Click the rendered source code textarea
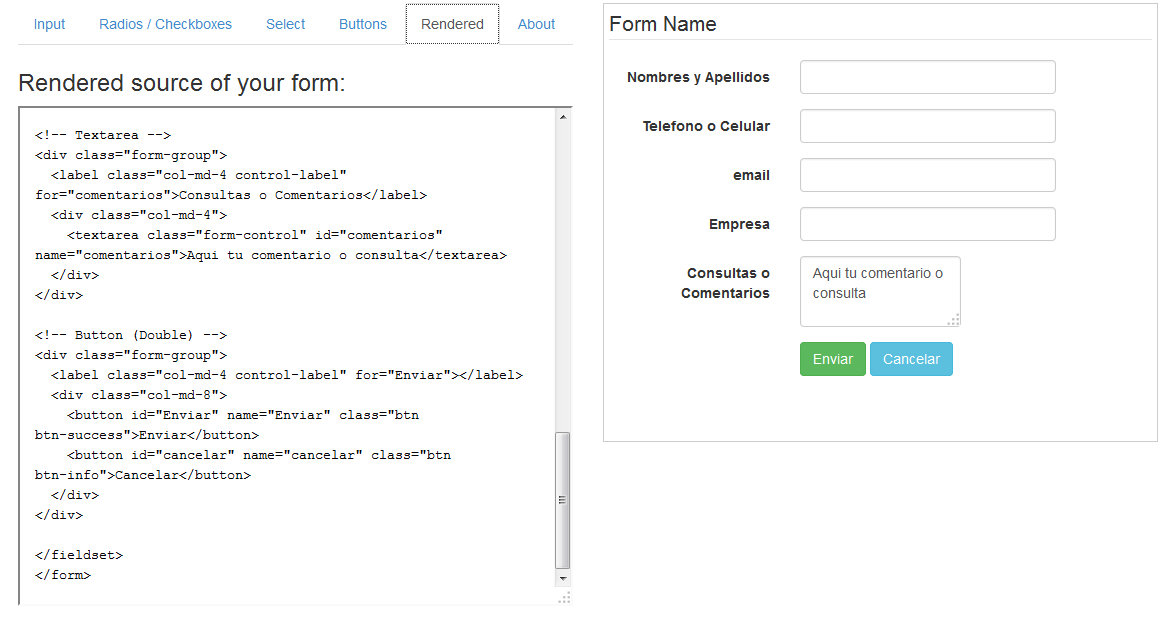Screen dimensions: 1165x623 (x=290, y=350)
